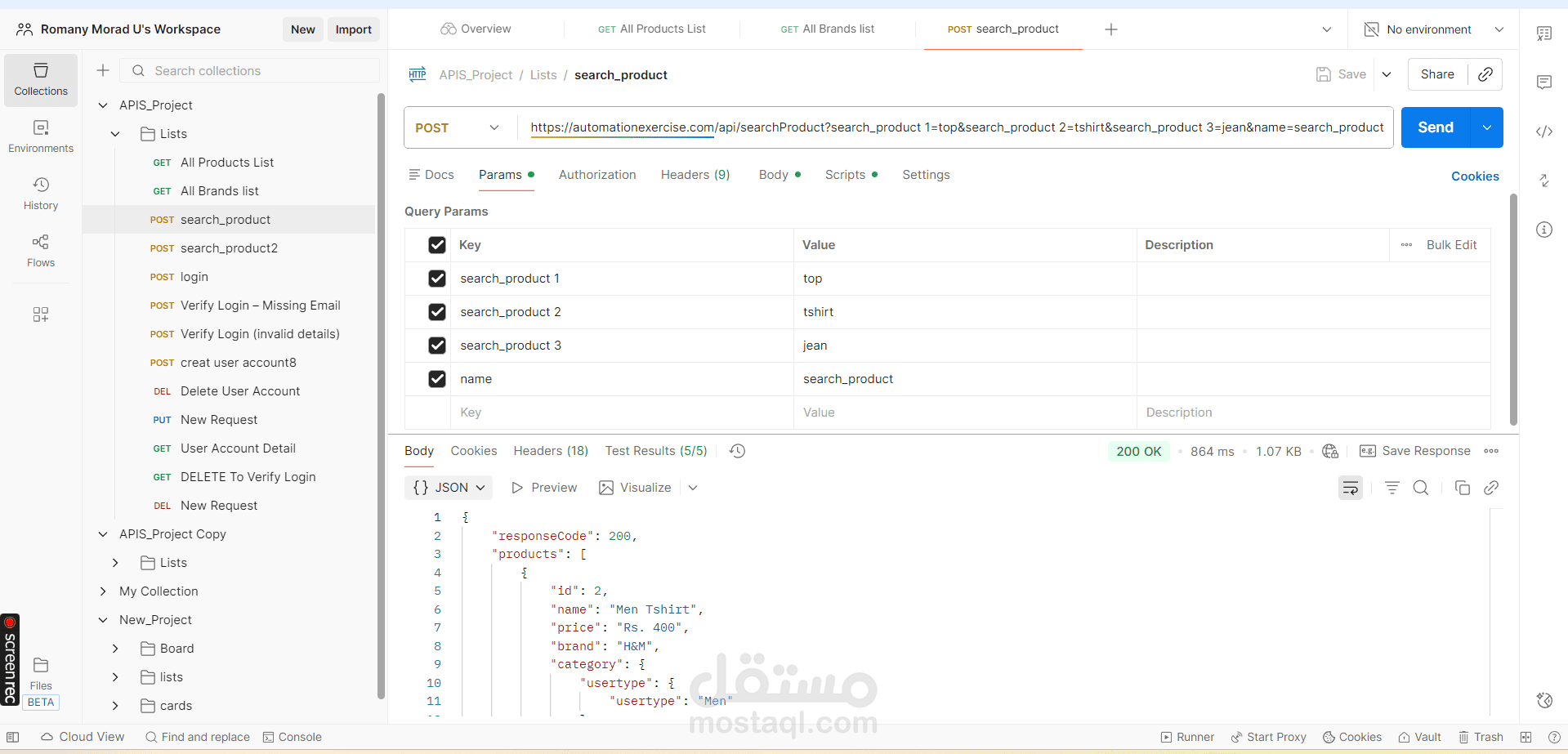Toggle the two-pane layout icon in status bar
The image size is (1568, 754).
coord(1526,737)
